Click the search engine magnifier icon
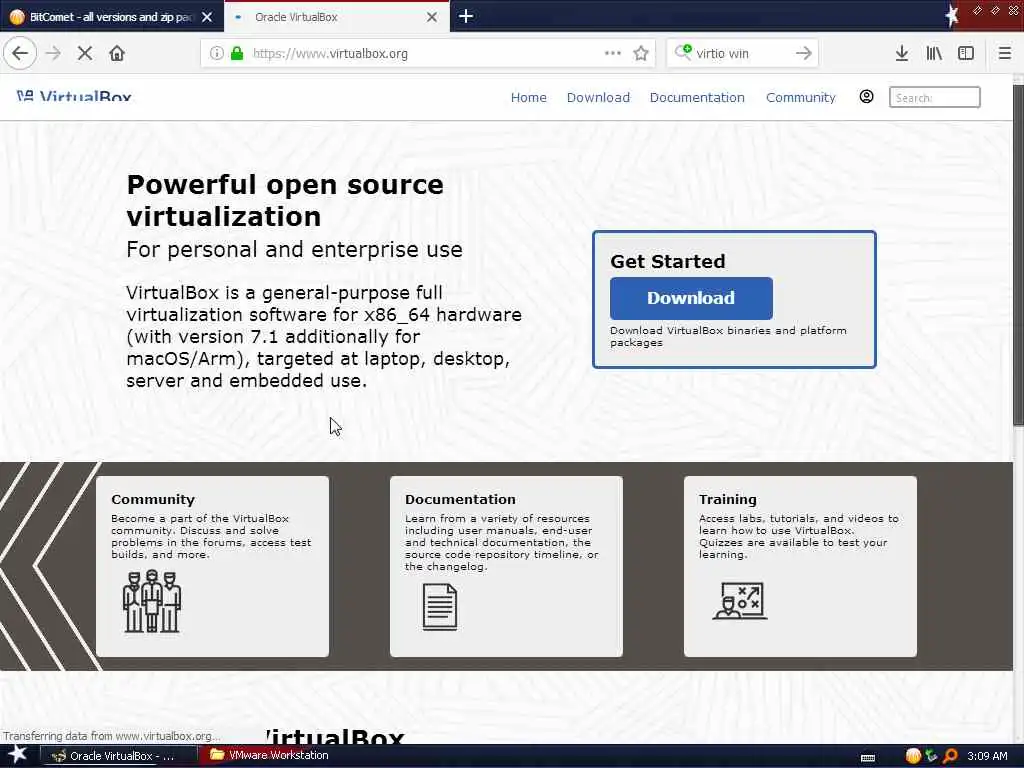The image size is (1024, 768). [x=683, y=52]
